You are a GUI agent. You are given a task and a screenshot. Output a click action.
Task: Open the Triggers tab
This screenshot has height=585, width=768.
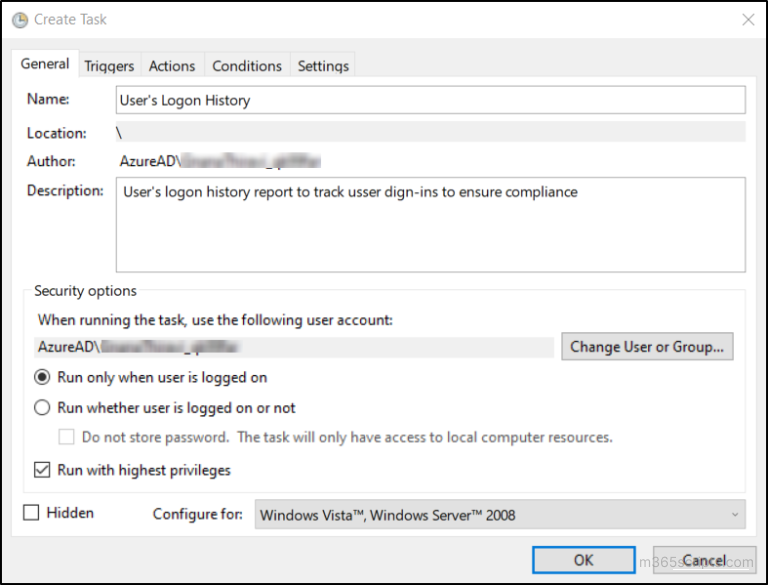[109, 66]
